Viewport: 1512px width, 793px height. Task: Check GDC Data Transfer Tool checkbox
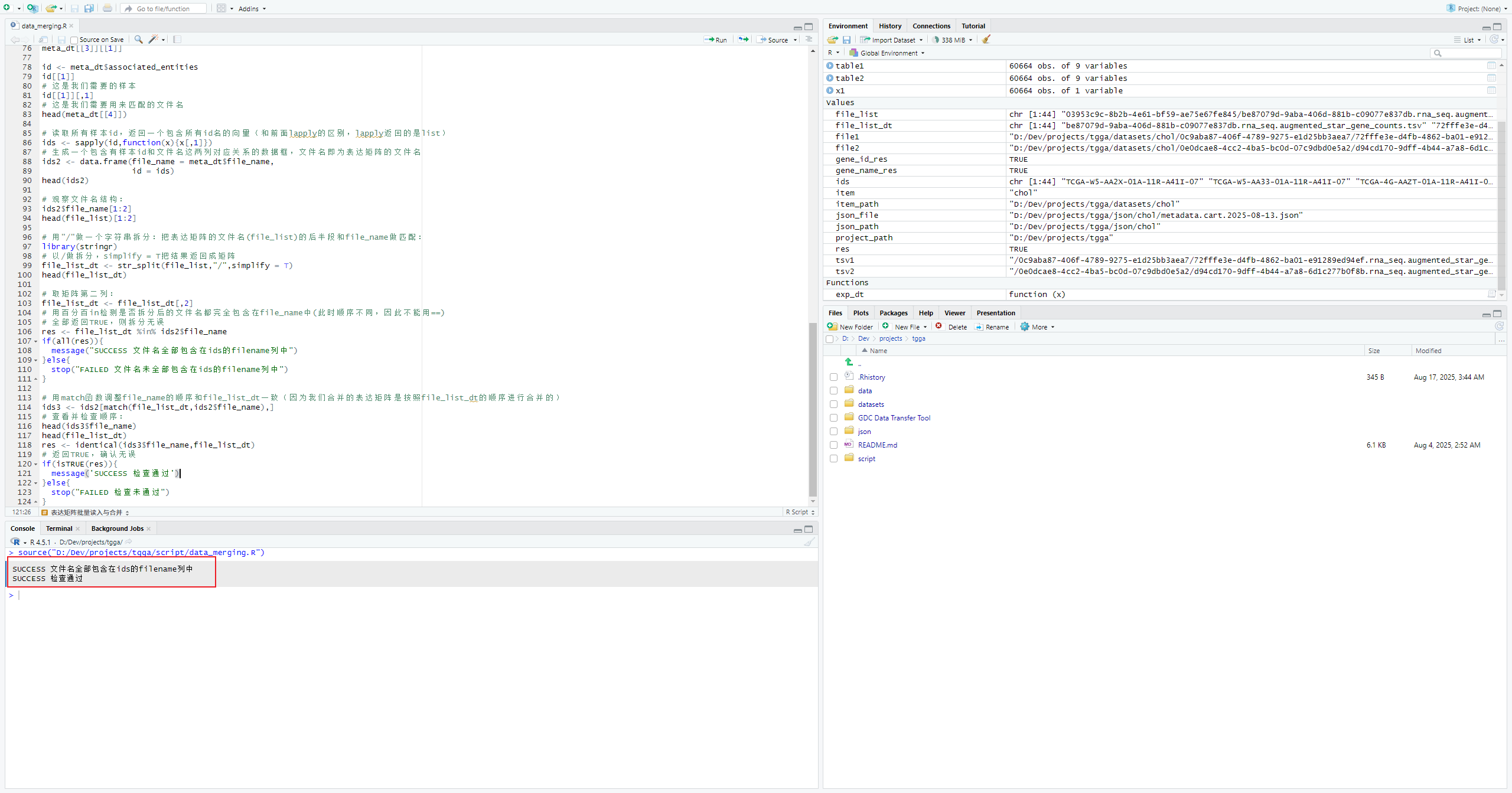coord(833,418)
